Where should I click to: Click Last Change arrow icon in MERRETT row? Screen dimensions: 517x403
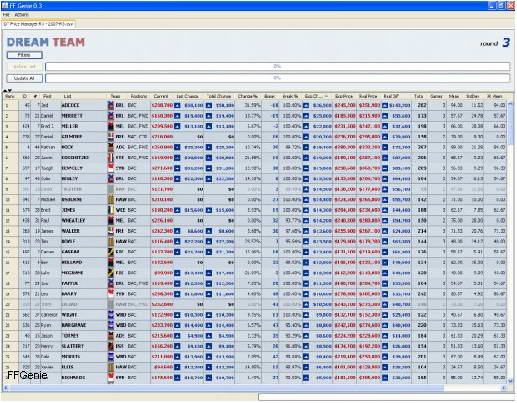click(177, 116)
